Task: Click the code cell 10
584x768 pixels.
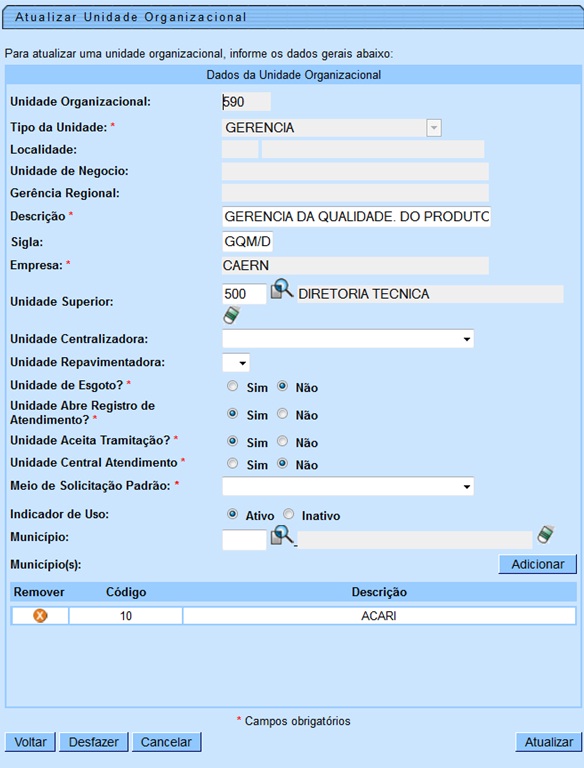Action: (126, 616)
